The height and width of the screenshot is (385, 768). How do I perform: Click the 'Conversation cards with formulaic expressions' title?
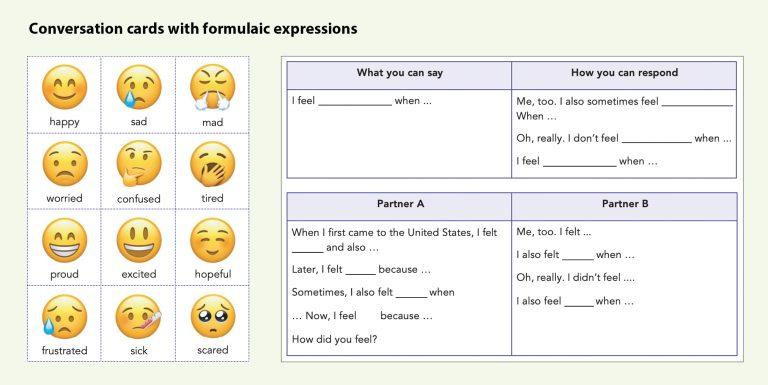coord(193,29)
